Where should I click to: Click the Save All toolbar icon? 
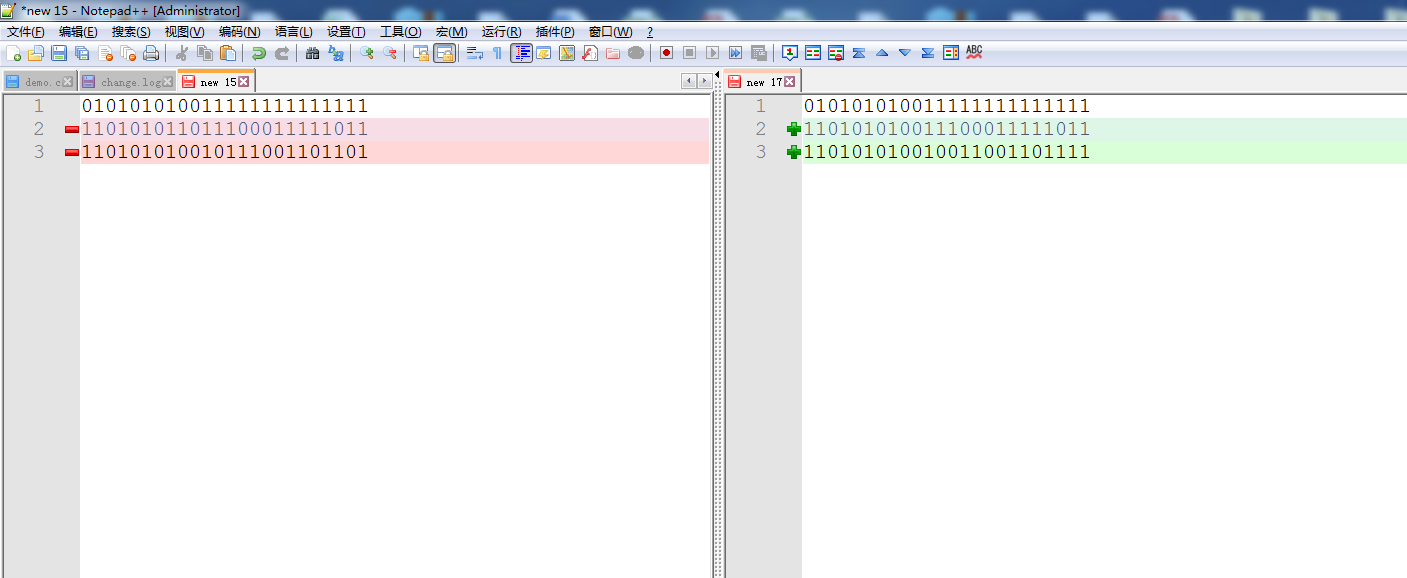[82, 53]
